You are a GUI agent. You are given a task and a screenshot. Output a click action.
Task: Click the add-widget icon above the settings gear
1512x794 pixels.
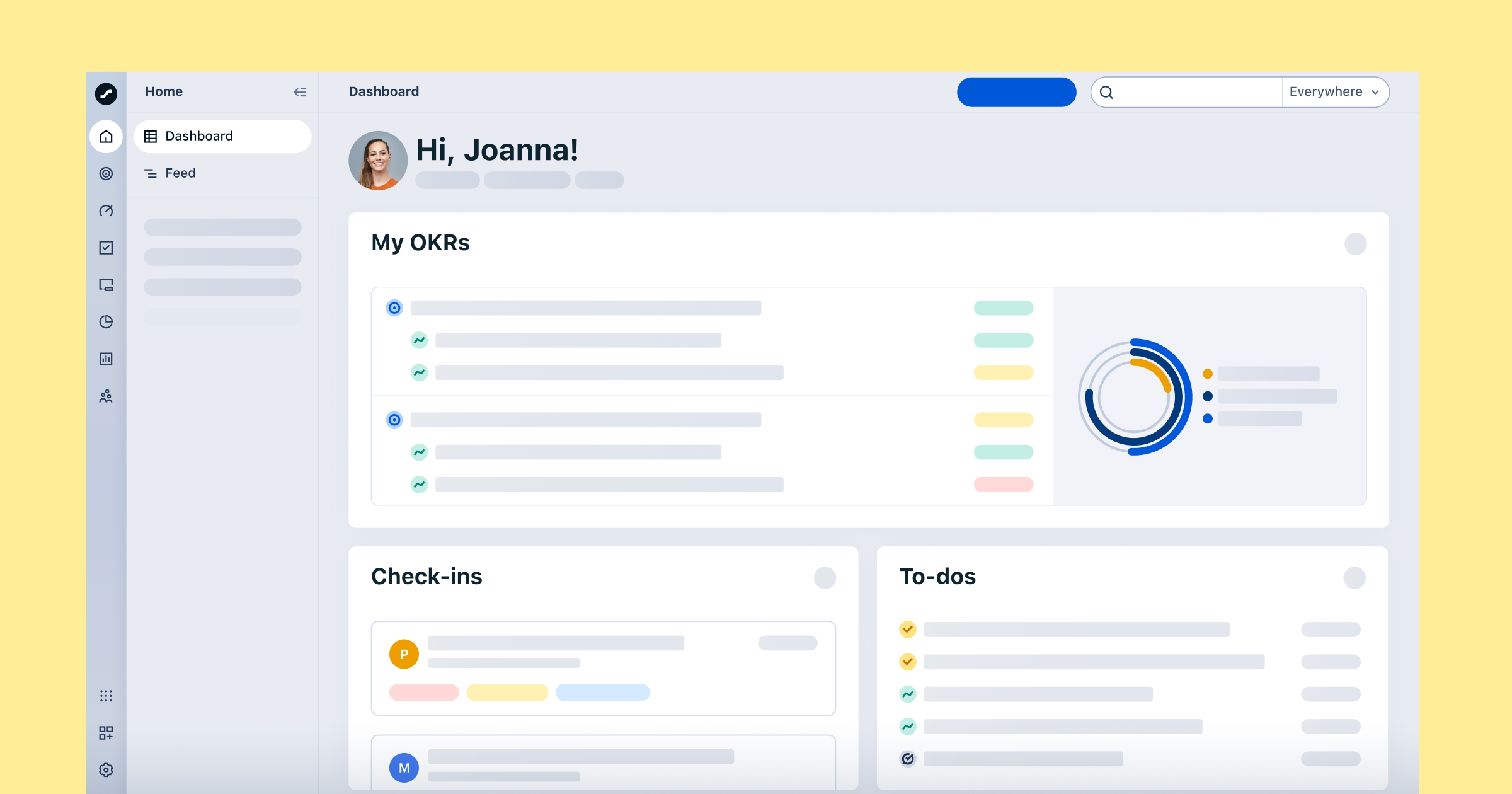106,732
